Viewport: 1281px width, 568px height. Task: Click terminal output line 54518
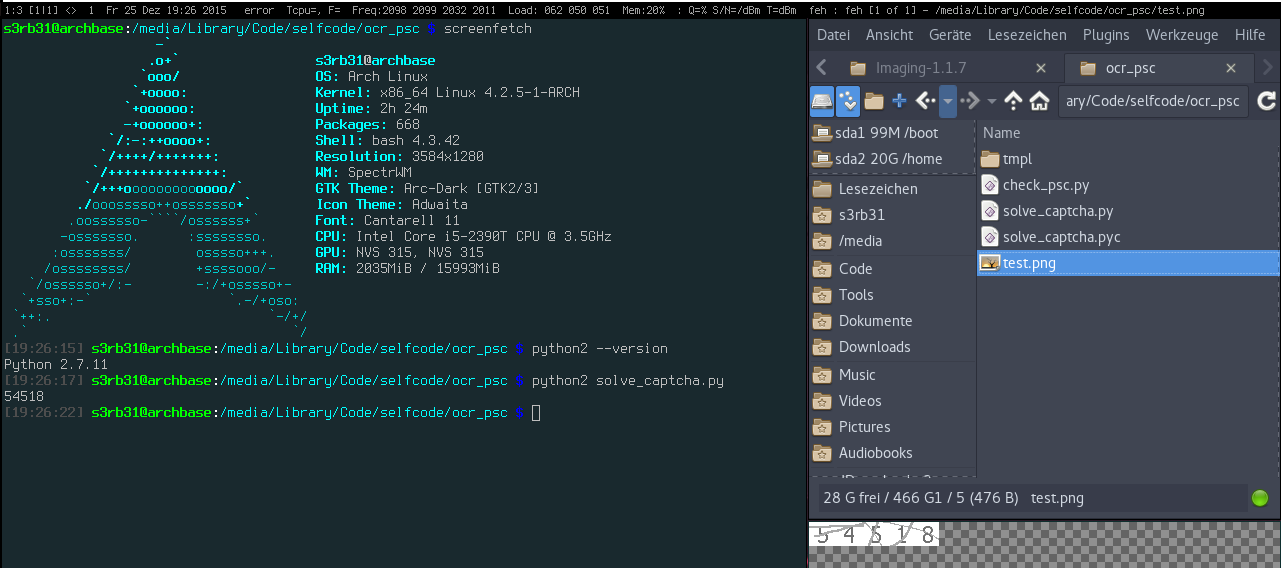[x=24, y=396]
